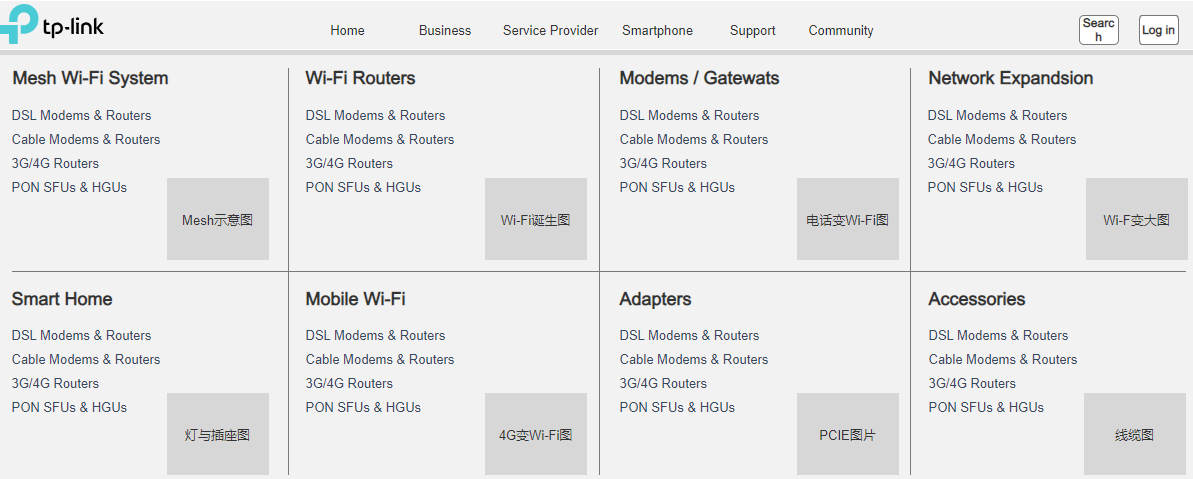Open the Wi-Fi诞生图 thumbnail

point(536,219)
